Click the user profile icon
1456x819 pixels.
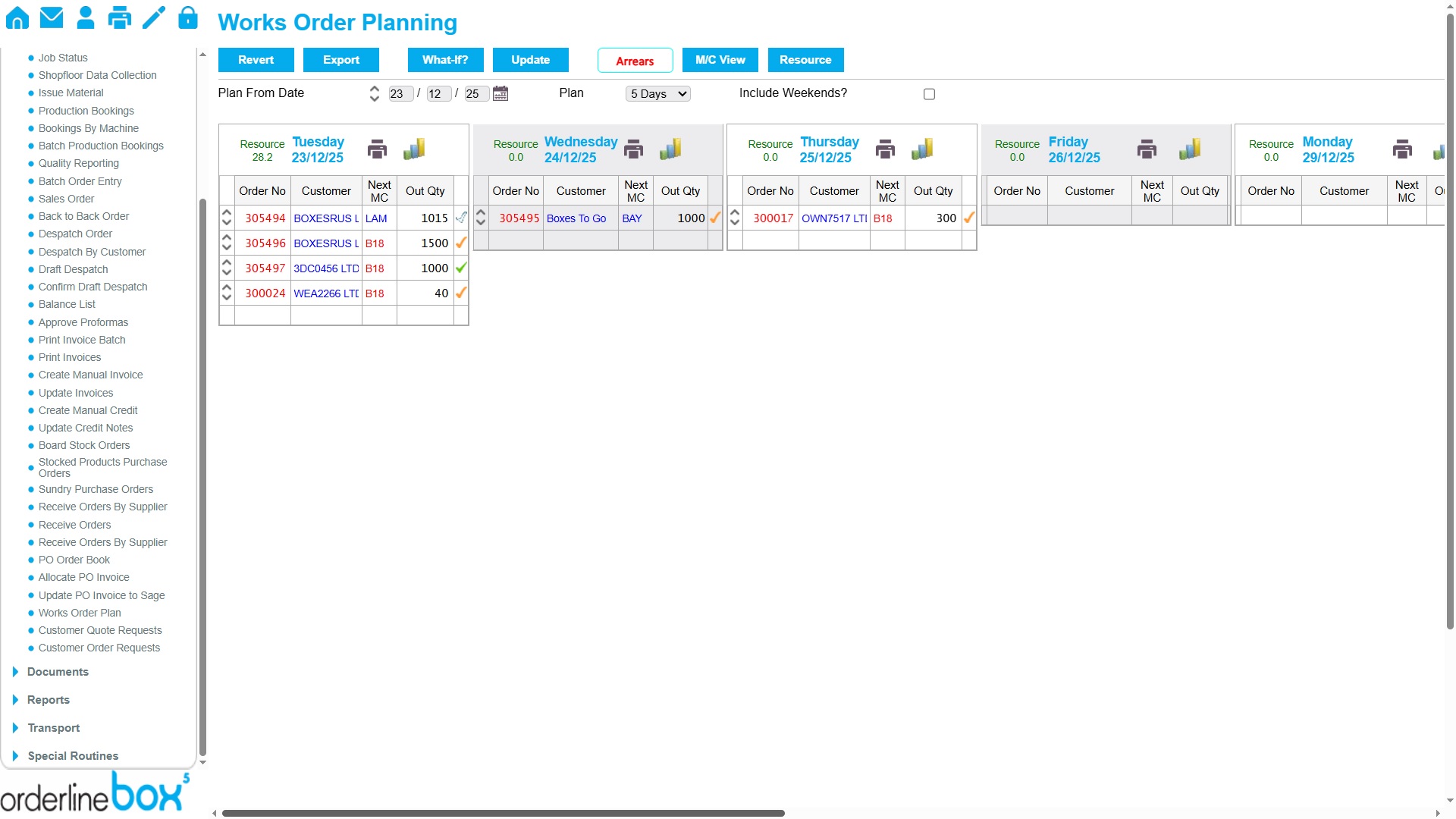[x=86, y=17]
